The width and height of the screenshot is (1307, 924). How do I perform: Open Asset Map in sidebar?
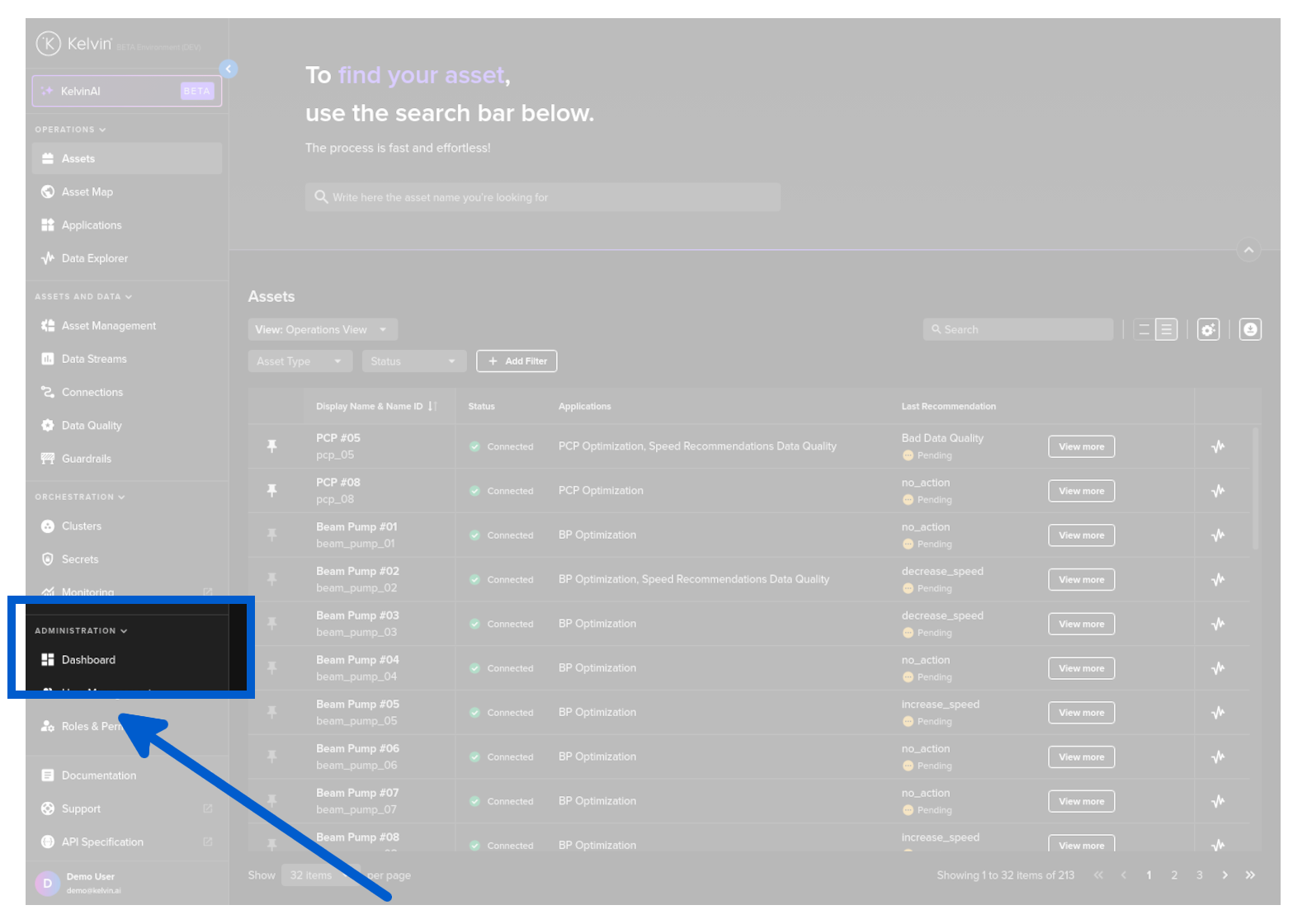[87, 192]
